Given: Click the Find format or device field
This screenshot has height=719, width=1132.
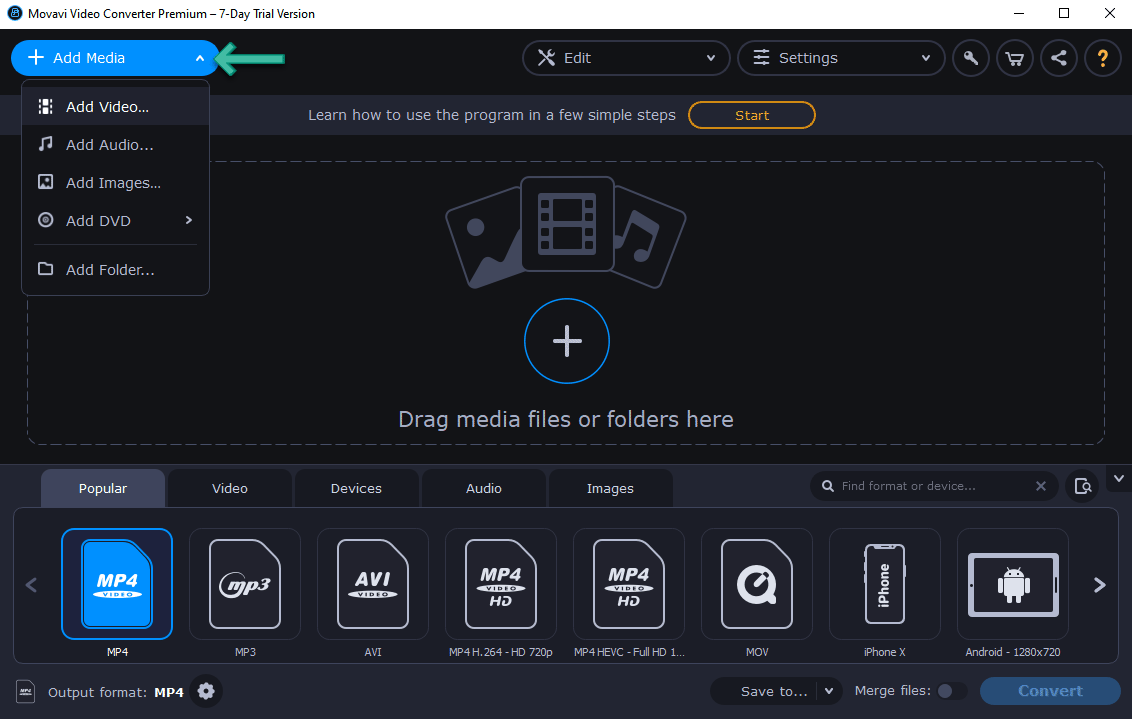Looking at the screenshot, I should tap(933, 487).
